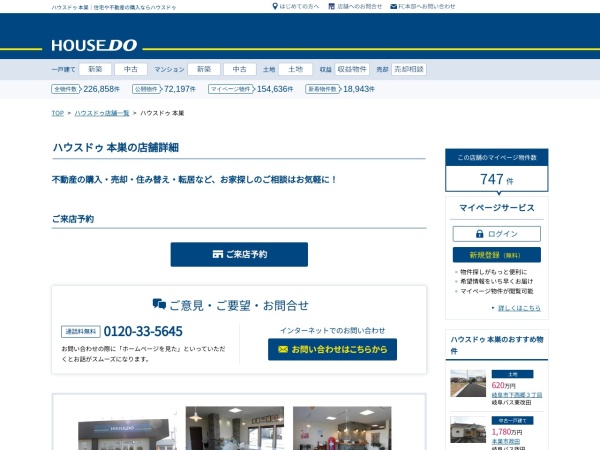Image resolution: width=600 pixels, height=450 pixels.
Task: Open 岐阜市下西郷３丁目 property link
Action: [517, 395]
